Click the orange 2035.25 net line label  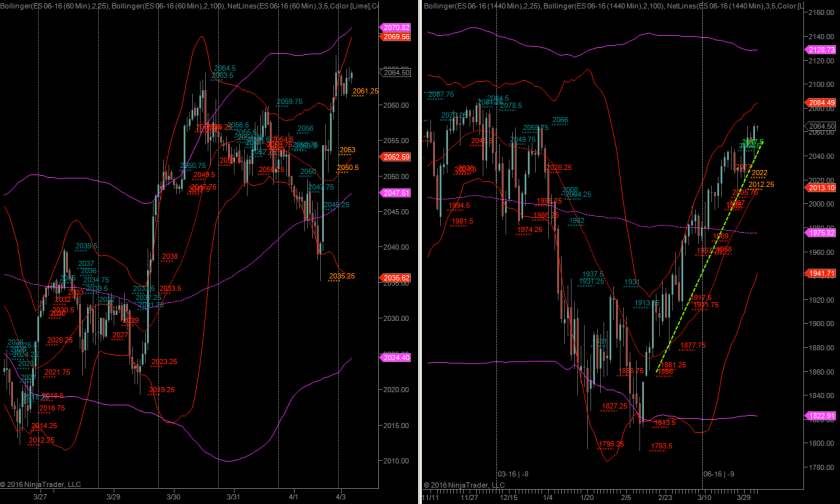pos(342,276)
